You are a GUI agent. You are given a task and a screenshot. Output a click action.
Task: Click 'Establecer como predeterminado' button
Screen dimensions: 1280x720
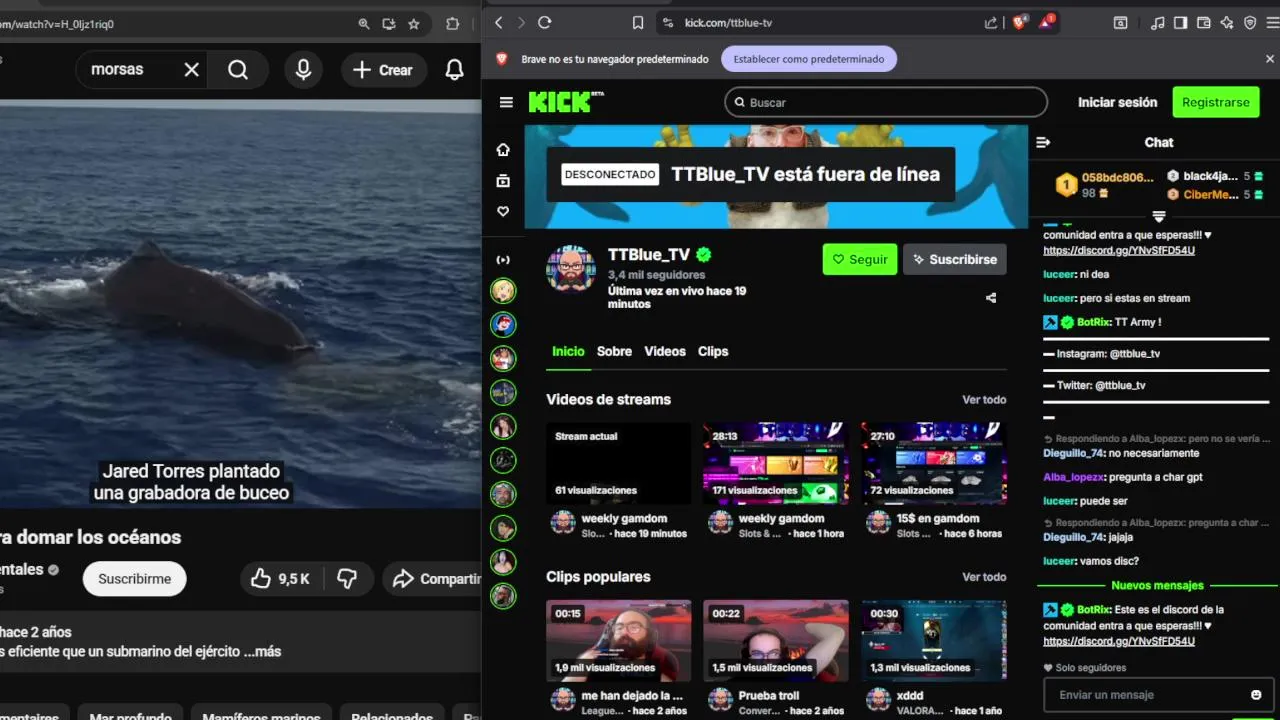click(x=809, y=59)
